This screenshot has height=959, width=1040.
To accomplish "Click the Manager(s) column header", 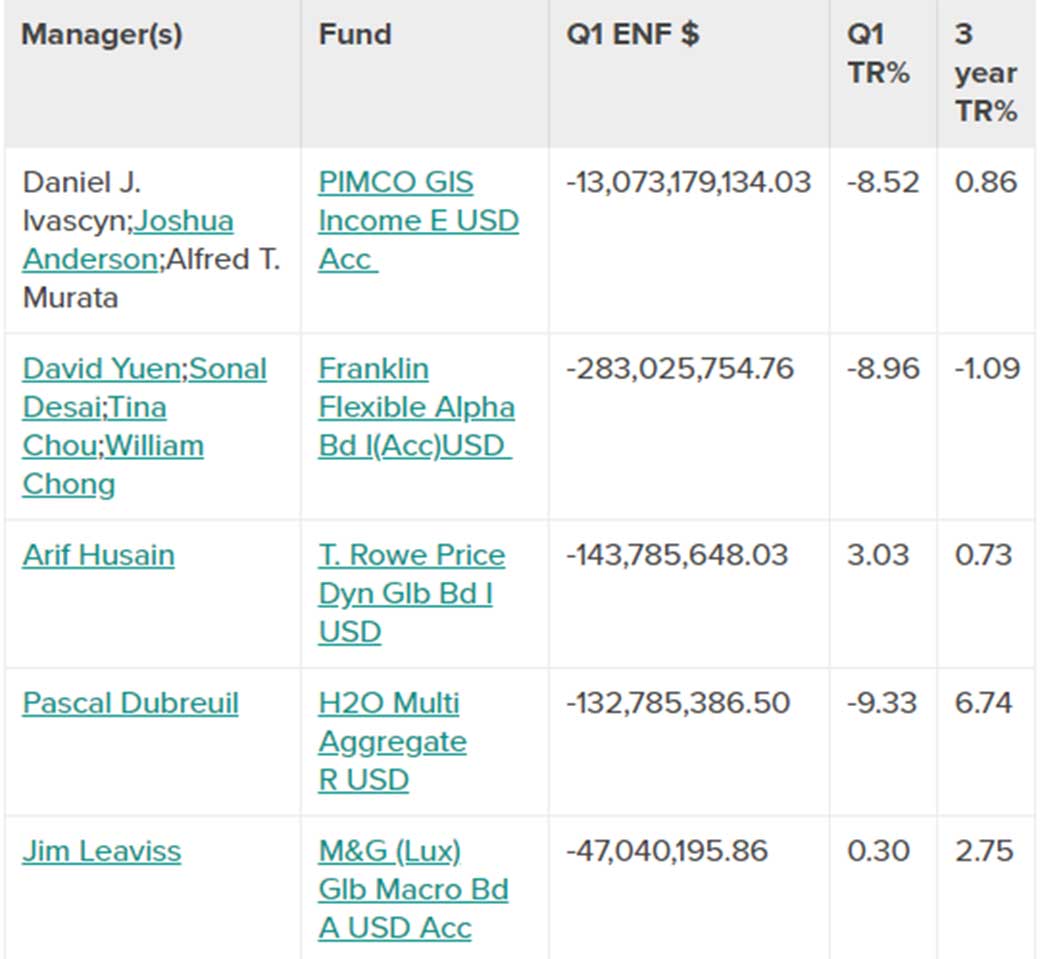I will pos(102,35).
